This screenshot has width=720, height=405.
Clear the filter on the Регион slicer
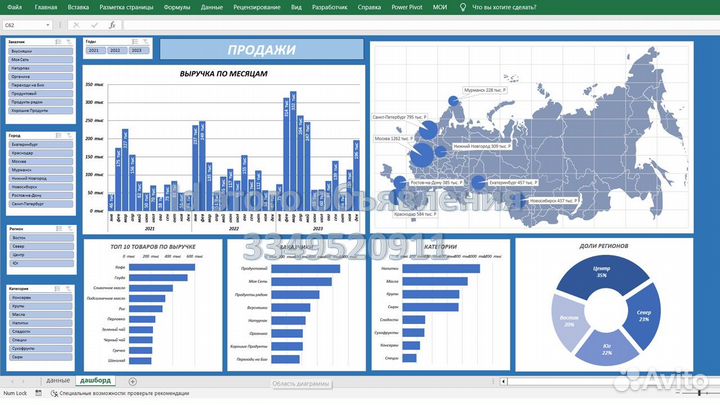tap(69, 228)
